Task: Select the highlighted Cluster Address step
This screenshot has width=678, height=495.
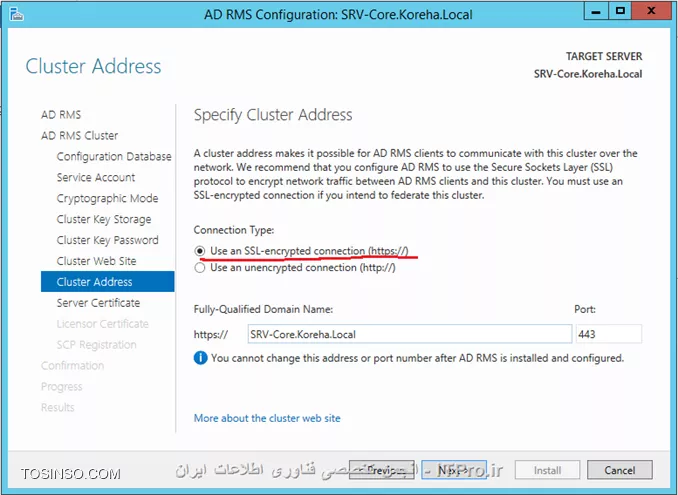Action: click(108, 282)
